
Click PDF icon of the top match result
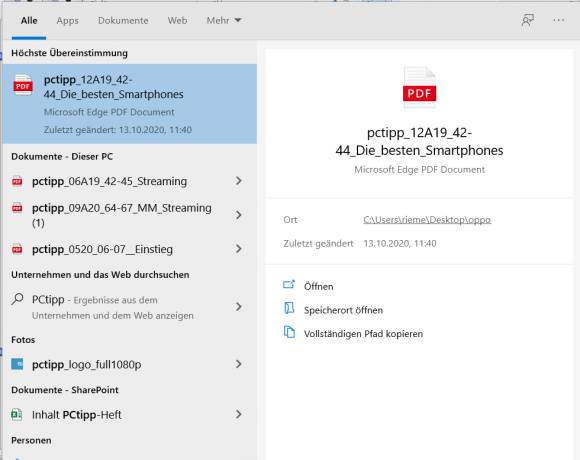tap(23, 85)
